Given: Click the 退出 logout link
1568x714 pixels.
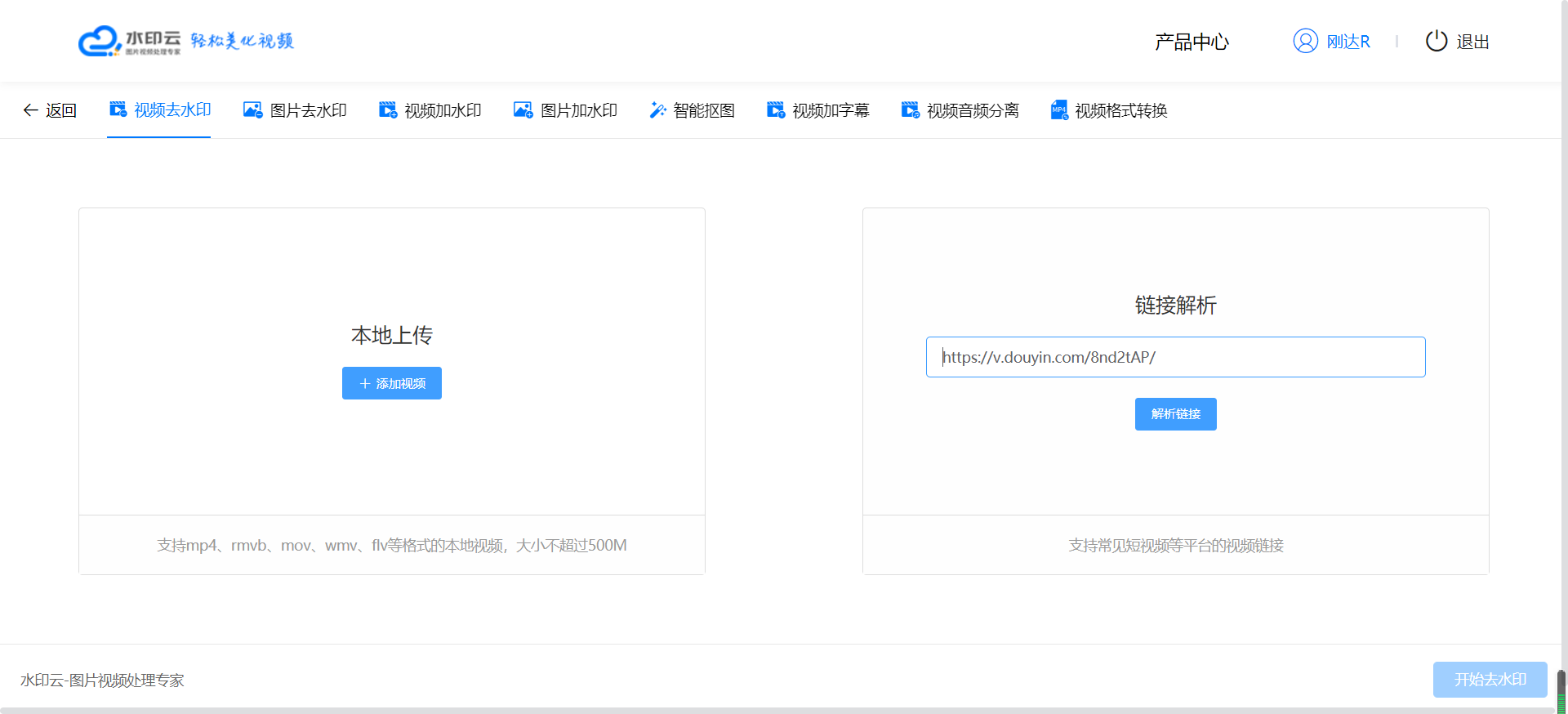Looking at the screenshot, I should coord(1472,42).
